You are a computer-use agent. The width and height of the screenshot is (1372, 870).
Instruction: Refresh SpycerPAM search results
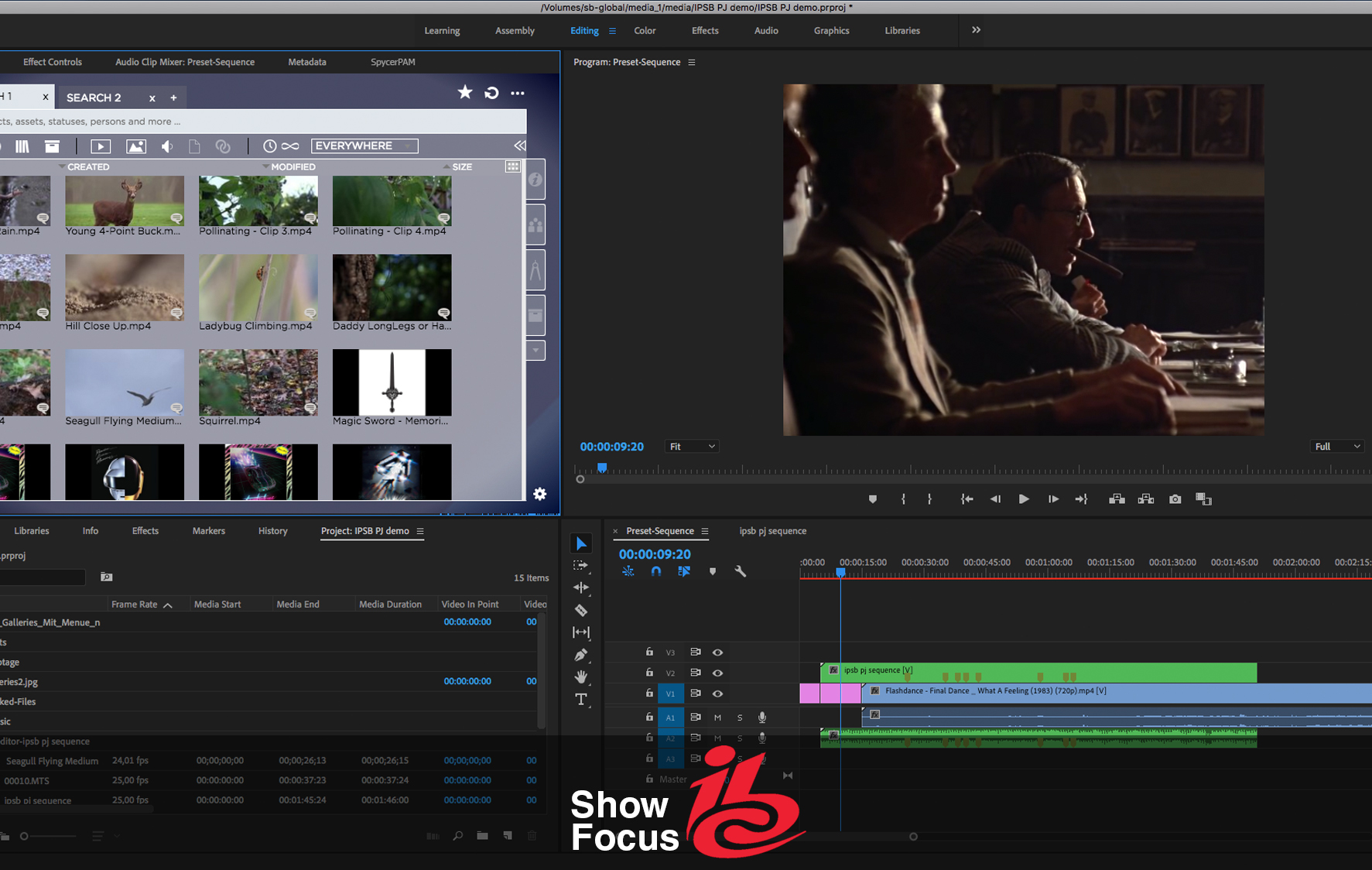[x=491, y=93]
